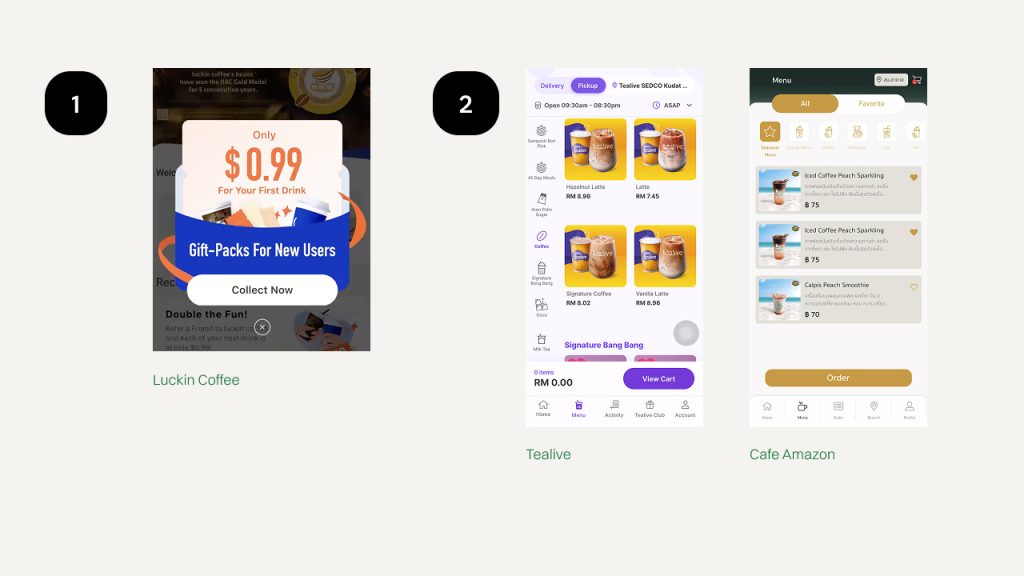Open the Milk Tea sidebar category
Screen dimensions: 1024x576
[541, 342]
